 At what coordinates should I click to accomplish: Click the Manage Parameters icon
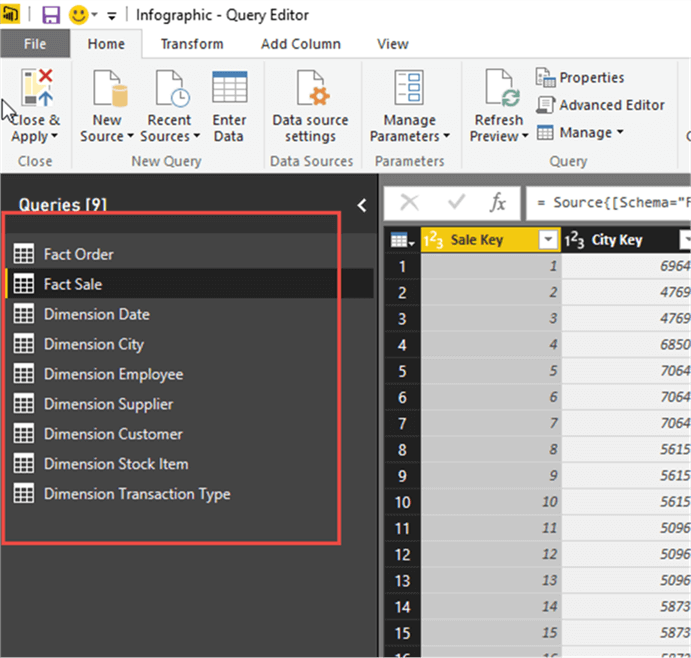409,87
